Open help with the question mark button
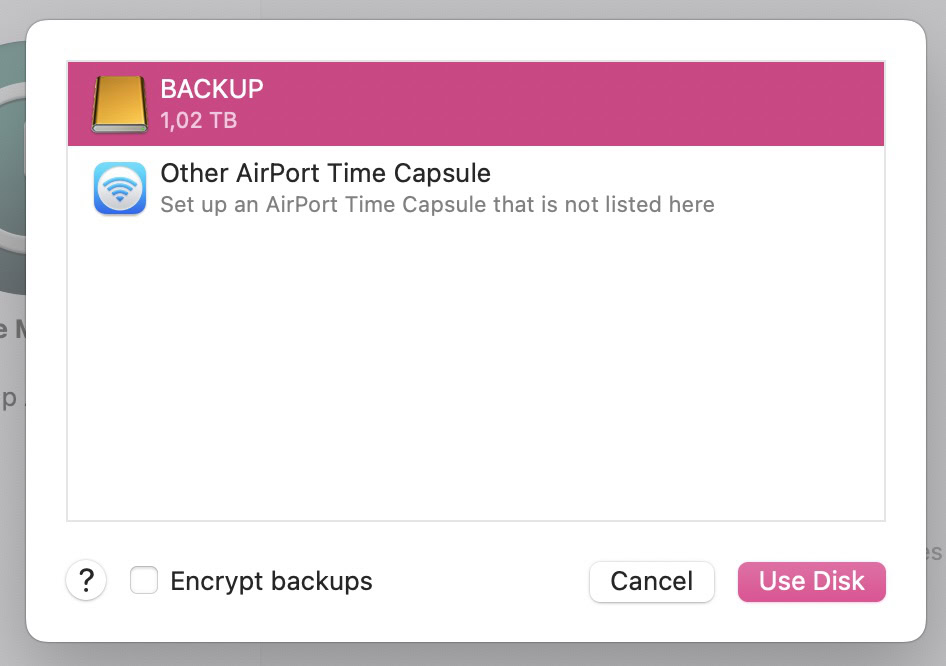The width and height of the screenshot is (946, 666). (x=87, y=580)
